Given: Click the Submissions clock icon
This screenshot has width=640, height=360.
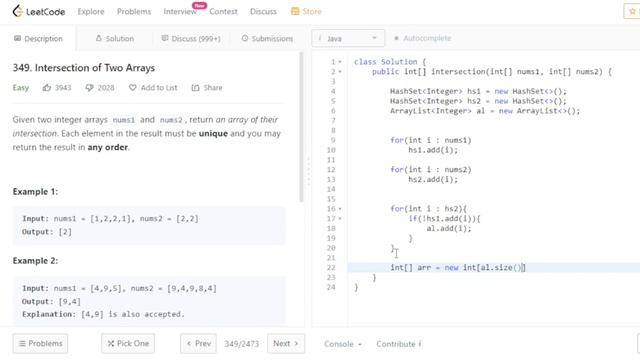Looking at the screenshot, I should (244, 38).
